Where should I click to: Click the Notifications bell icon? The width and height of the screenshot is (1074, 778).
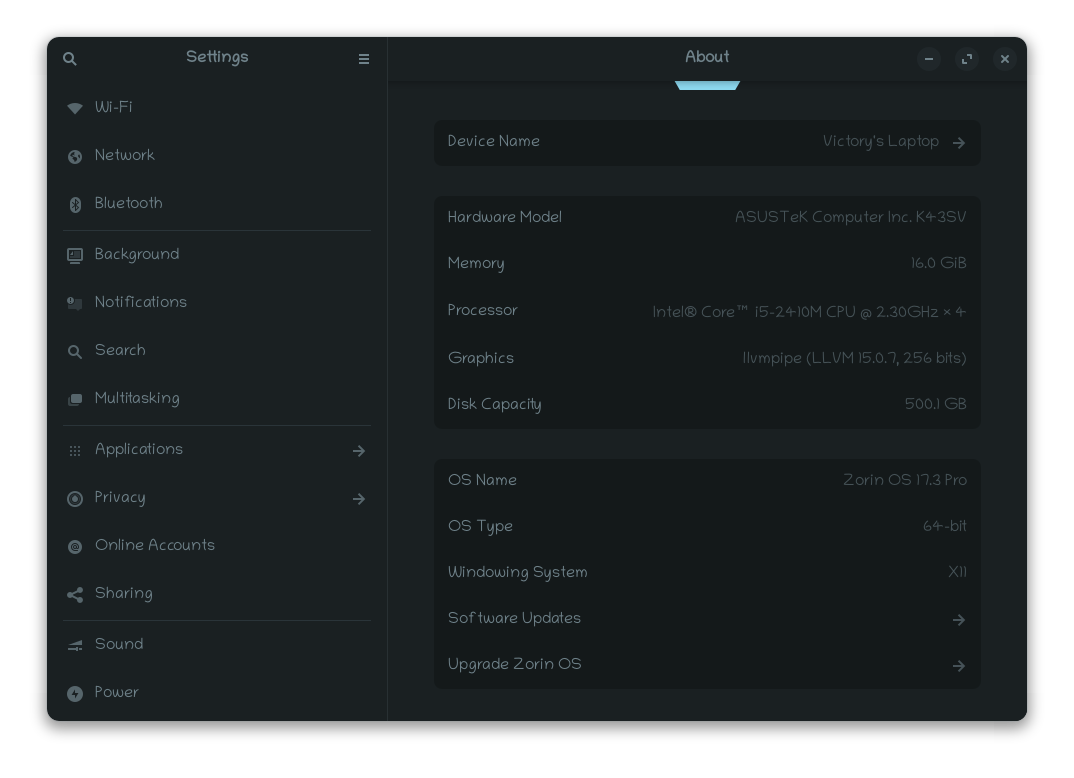coord(75,303)
